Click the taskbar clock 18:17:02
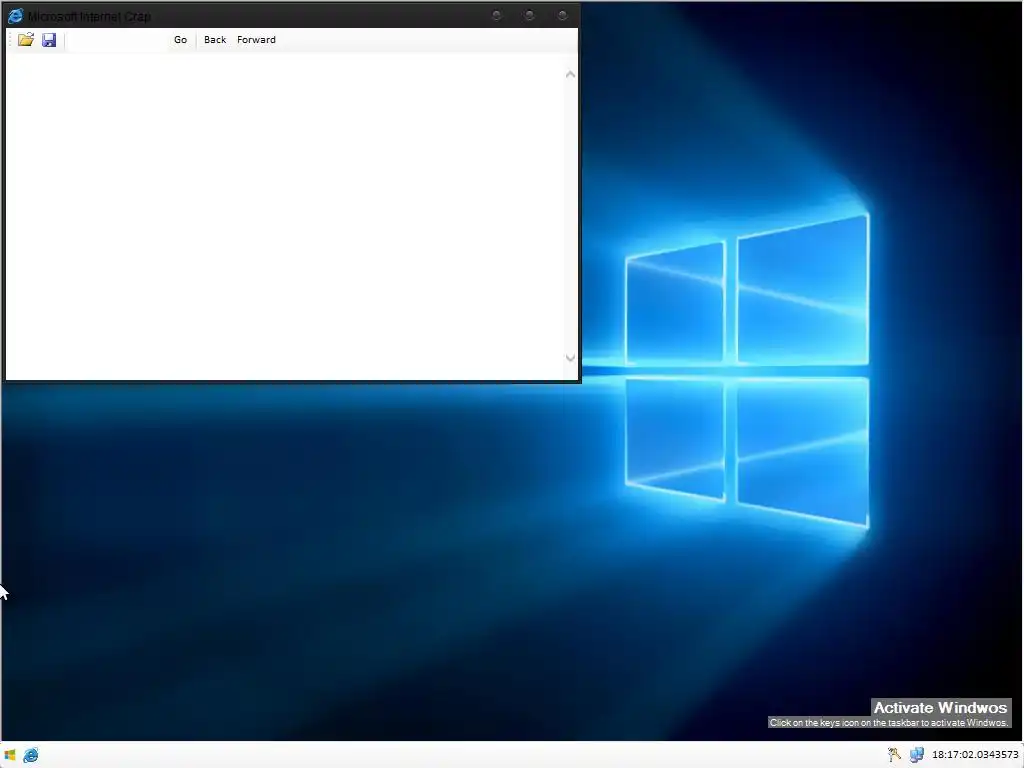This screenshot has height=768, width=1024. tap(975, 755)
